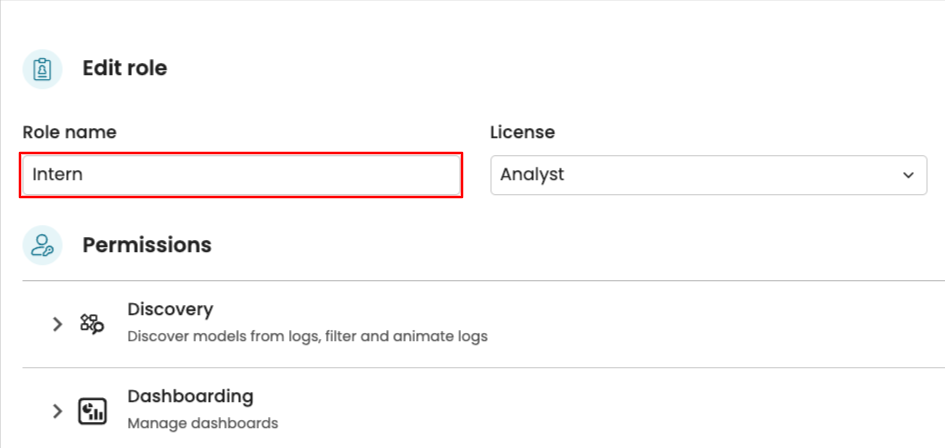Image resolution: width=945 pixels, height=448 pixels.
Task: Click the License label
Action: [x=522, y=132]
